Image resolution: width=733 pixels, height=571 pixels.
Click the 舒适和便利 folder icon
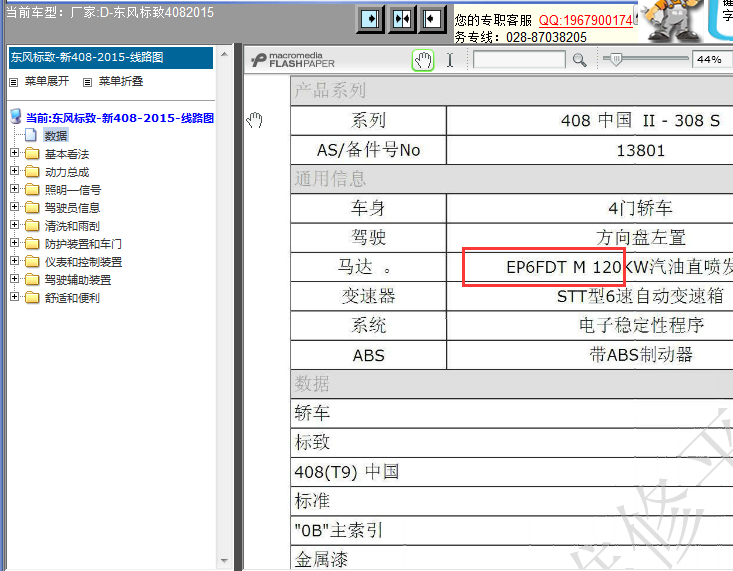point(32,297)
